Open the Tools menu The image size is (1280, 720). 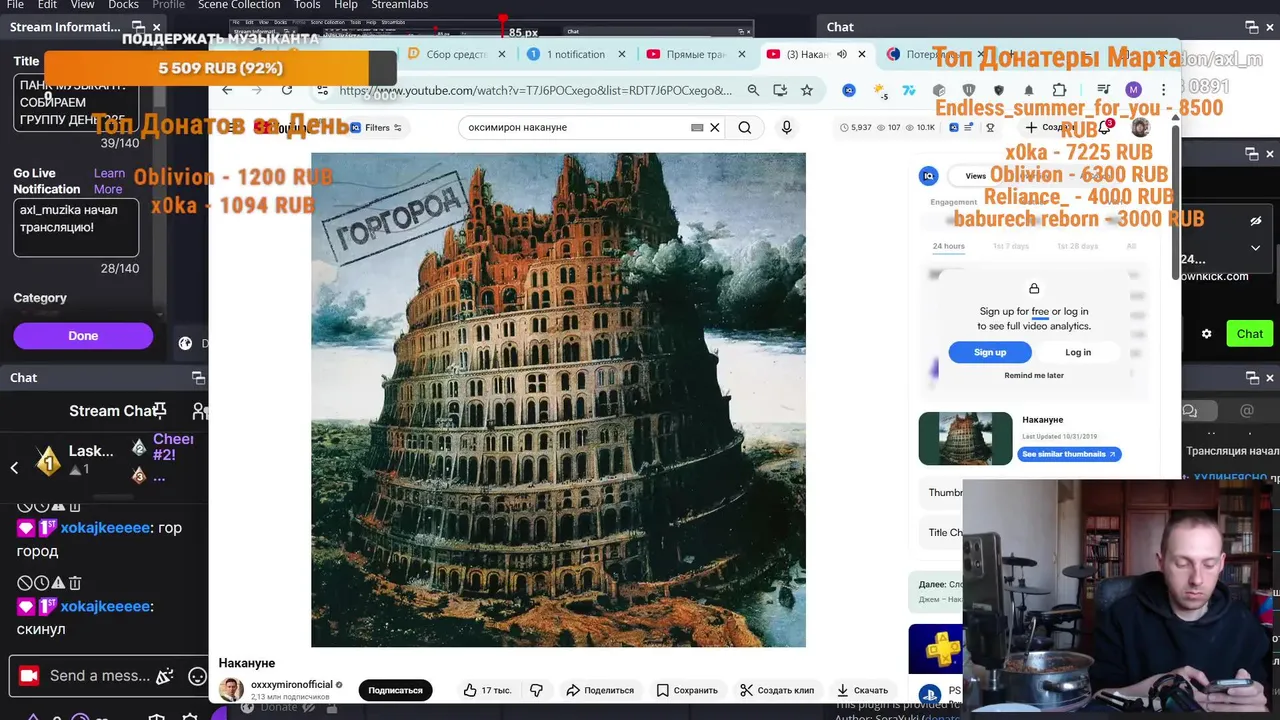coord(307,5)
